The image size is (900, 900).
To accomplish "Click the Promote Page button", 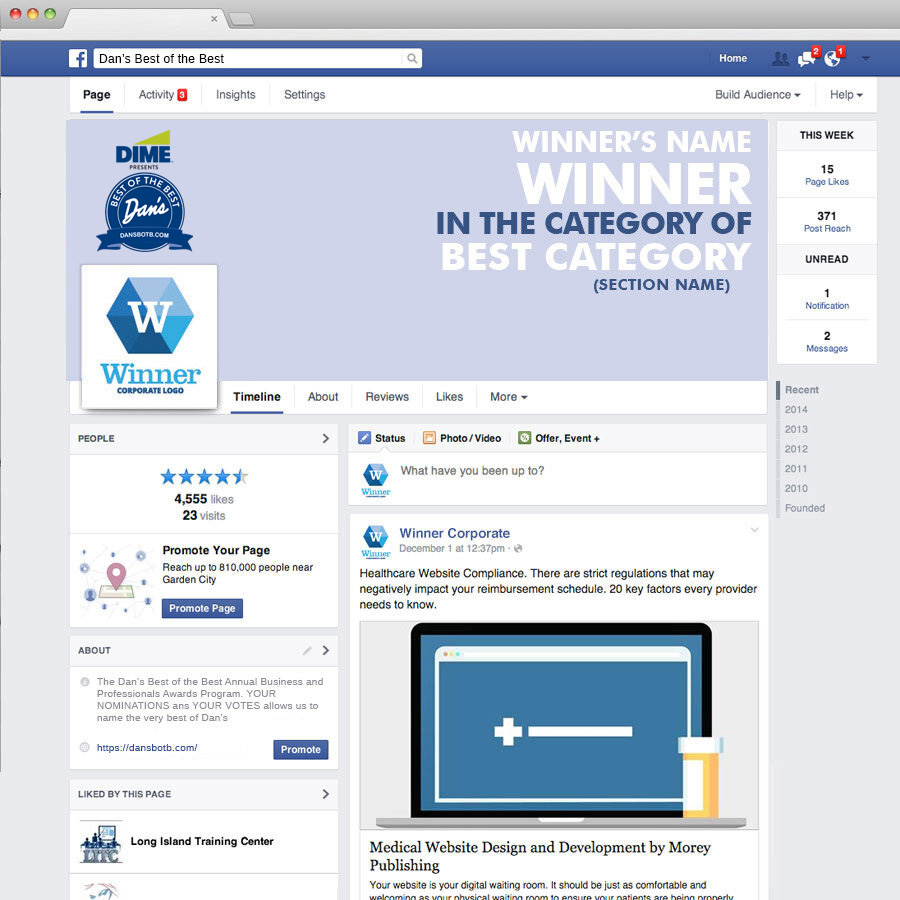I will pyautogui.click(x=202, y=608).
